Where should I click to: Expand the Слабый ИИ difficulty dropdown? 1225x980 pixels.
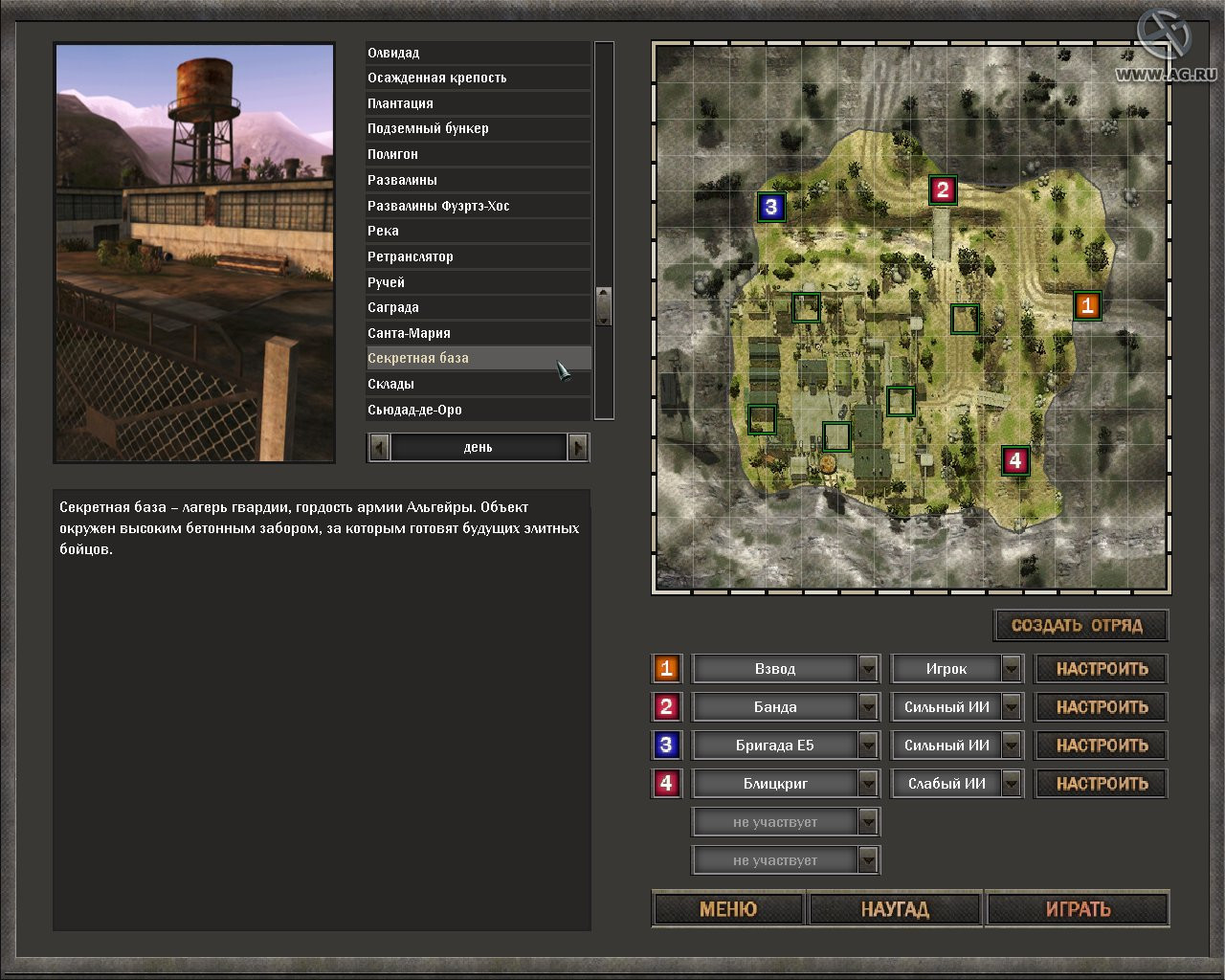pos(1012,783)
